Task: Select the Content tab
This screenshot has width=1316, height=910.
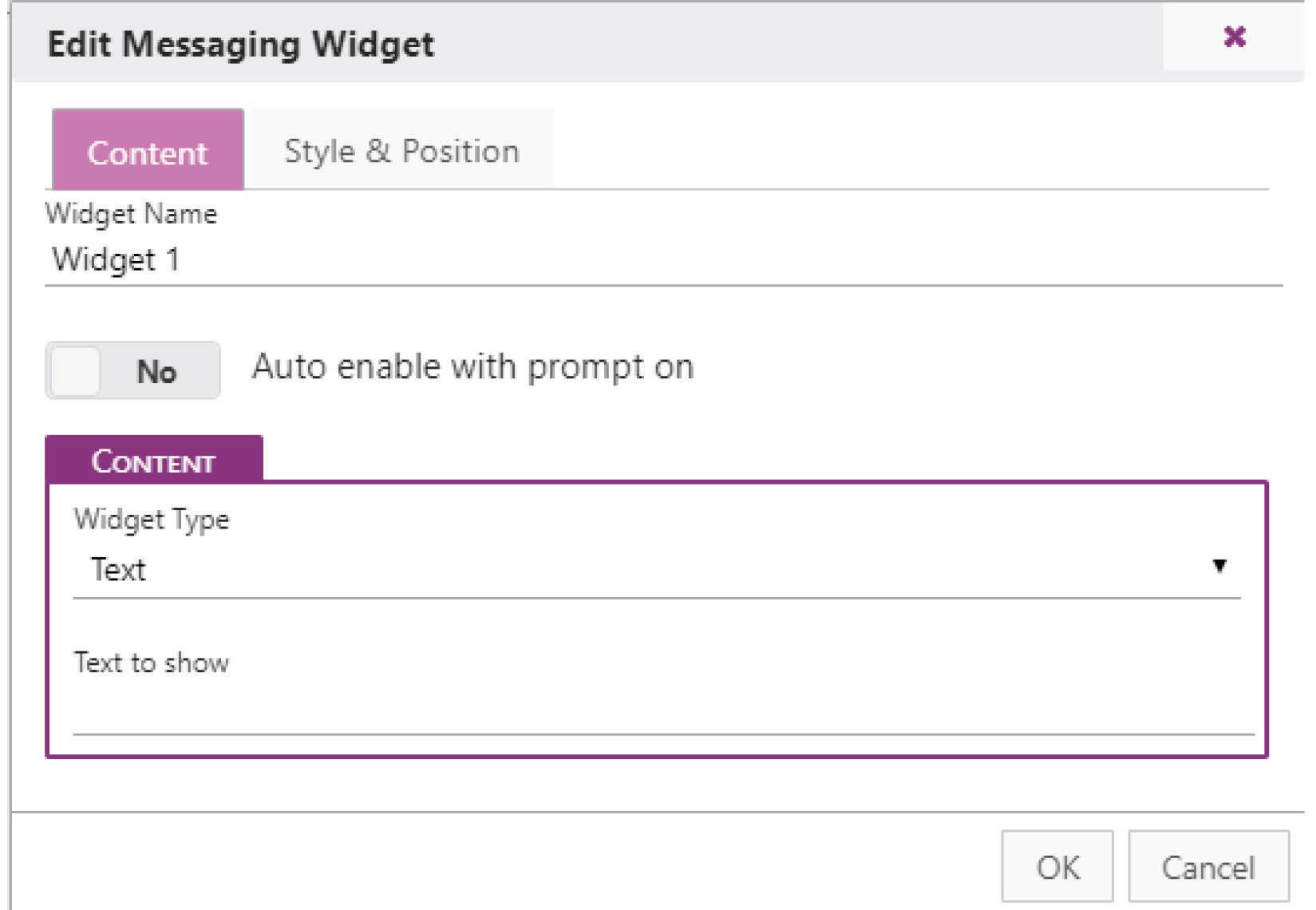Action: click(x=148, y=151)
